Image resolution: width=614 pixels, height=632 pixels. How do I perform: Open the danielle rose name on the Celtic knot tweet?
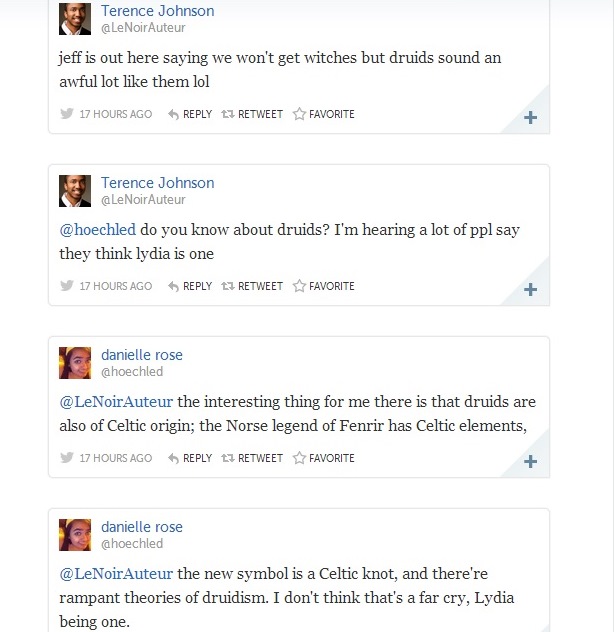click(x=142, y=527)
